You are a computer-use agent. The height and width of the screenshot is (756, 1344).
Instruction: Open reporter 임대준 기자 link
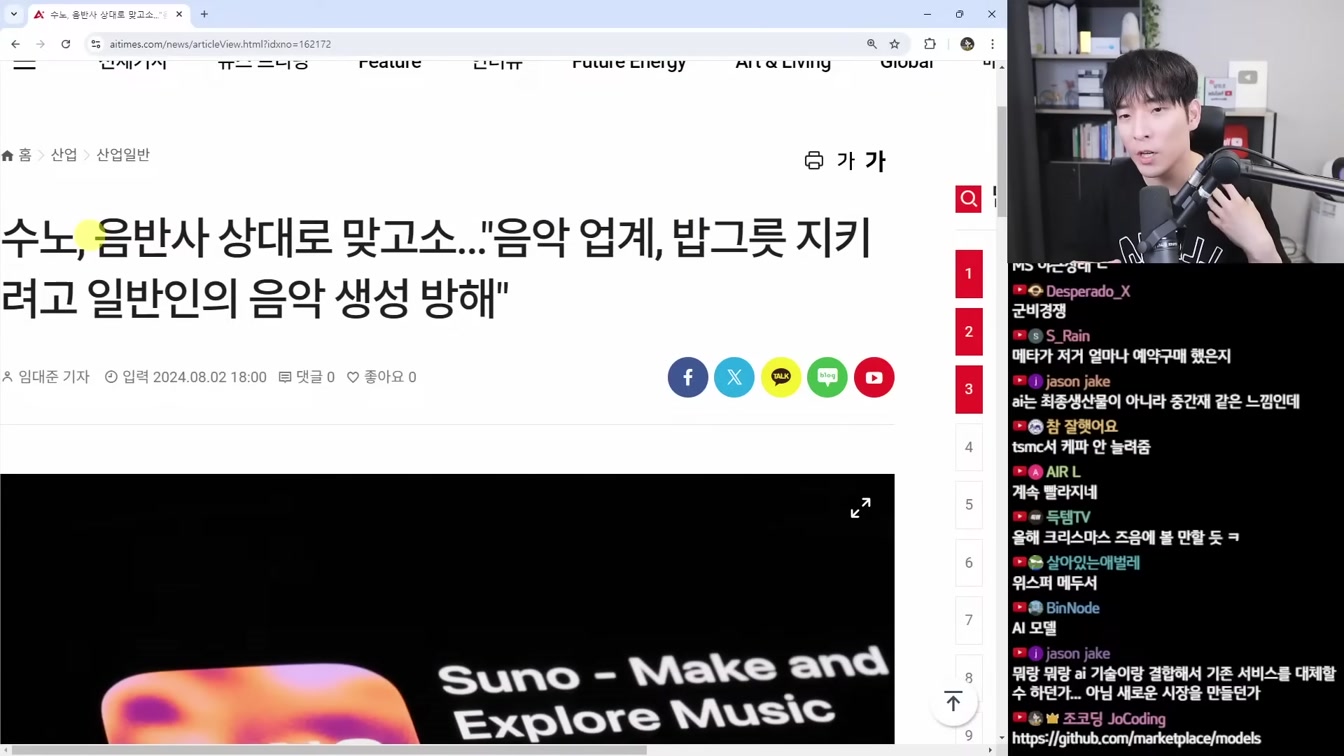pos(46,377)
